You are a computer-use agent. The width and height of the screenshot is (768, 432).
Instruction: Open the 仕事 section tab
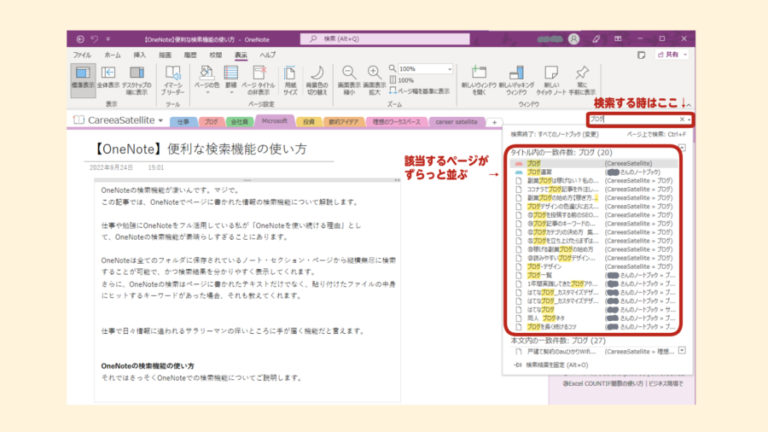click(x=184, y=121)
